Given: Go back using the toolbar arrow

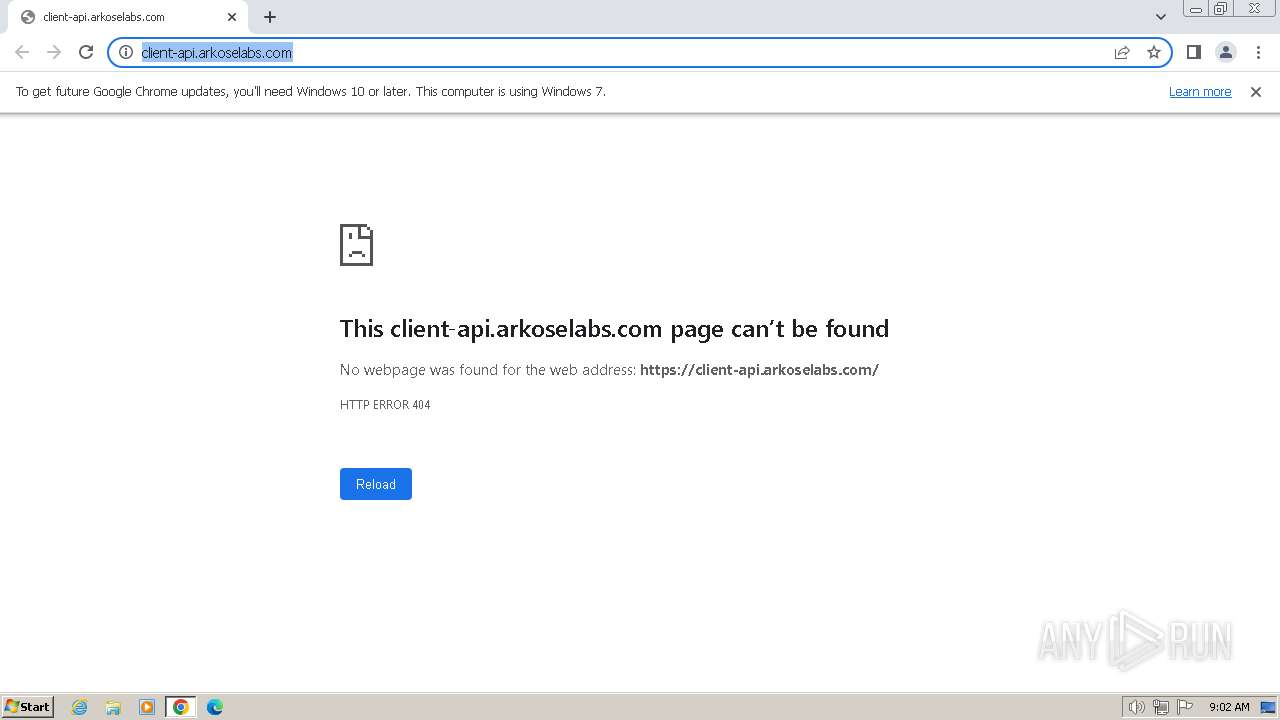Looking at the screenshot, I should tap(22, 52).
